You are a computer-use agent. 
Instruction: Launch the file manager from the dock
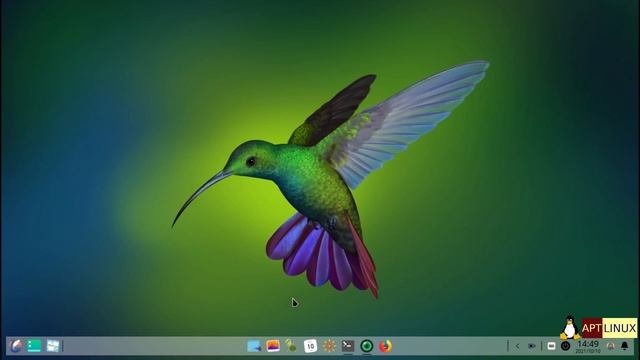point(254,346)
